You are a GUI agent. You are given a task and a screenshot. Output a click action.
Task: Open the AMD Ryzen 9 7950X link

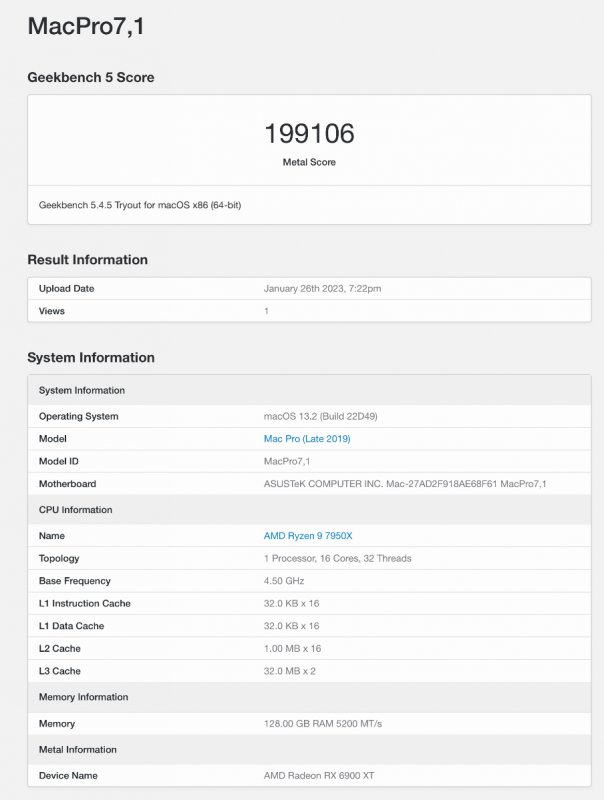(x=308, y=536)
